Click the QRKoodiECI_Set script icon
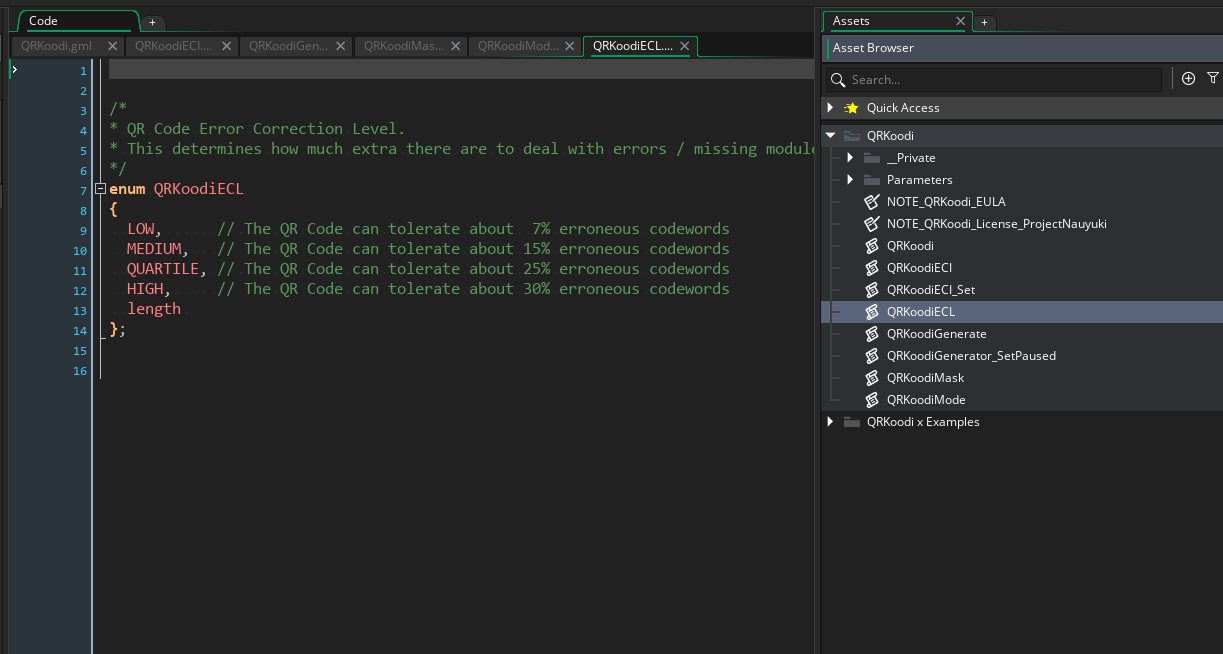1223x654 pixels. [x=872, y=290]
